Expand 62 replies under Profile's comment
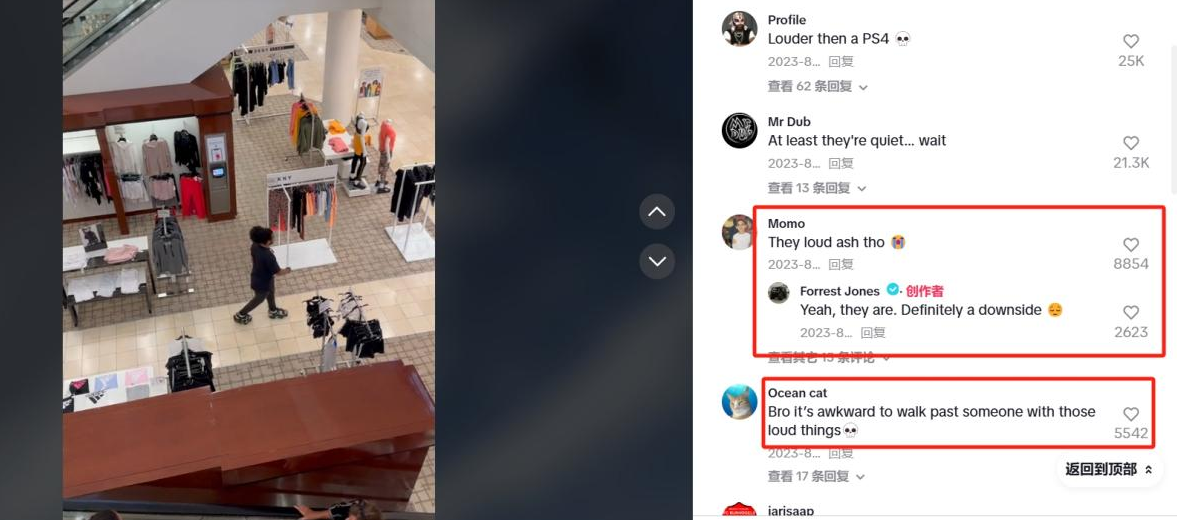The height and width of the screenshot is (520, 1177). (x=817, y=86)
